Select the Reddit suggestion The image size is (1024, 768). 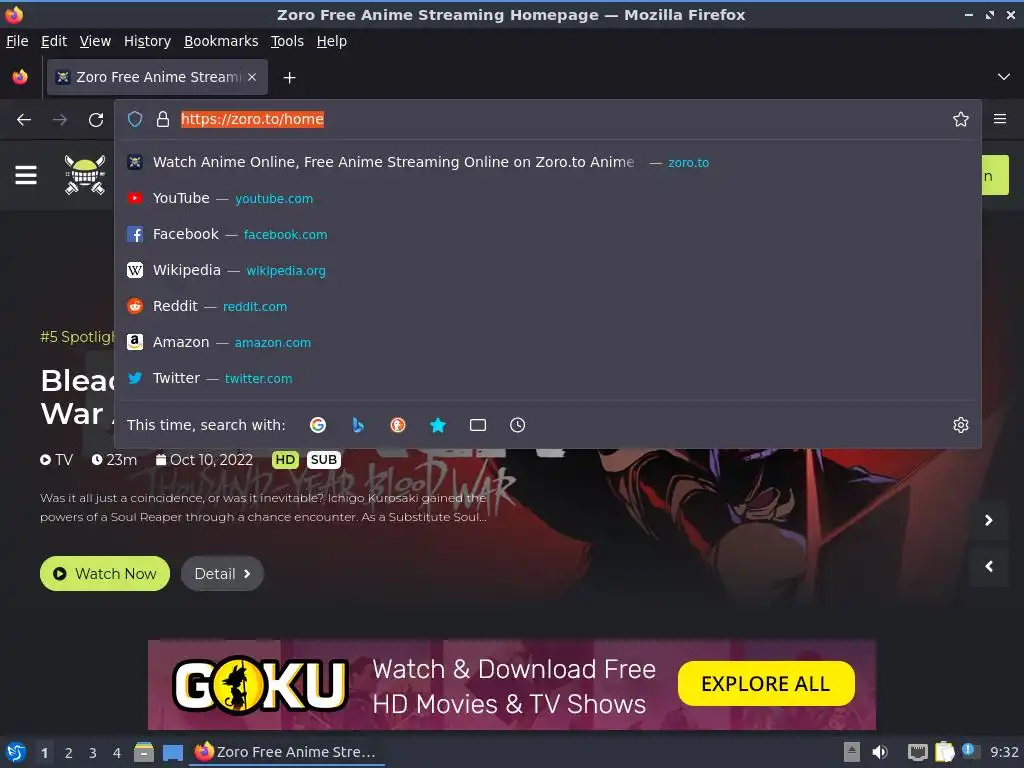(548, 306)
